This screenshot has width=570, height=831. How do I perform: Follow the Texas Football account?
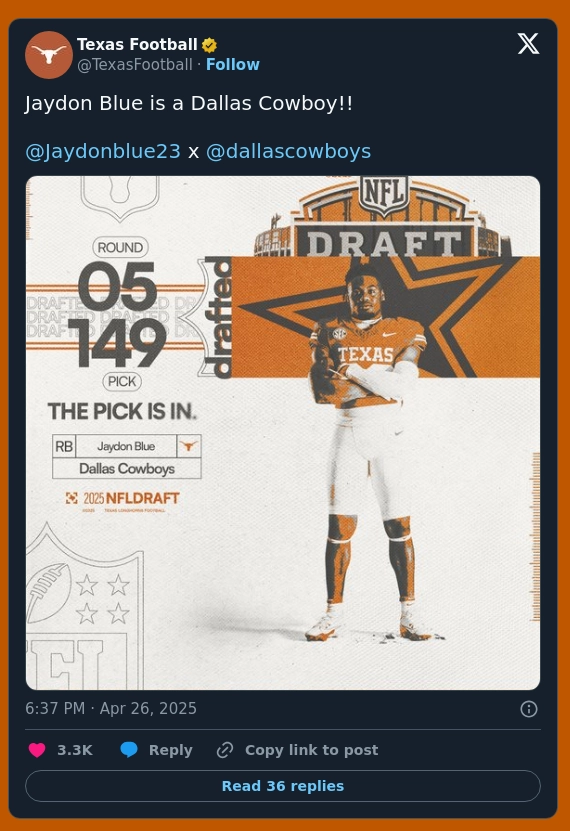pos(233,65)
